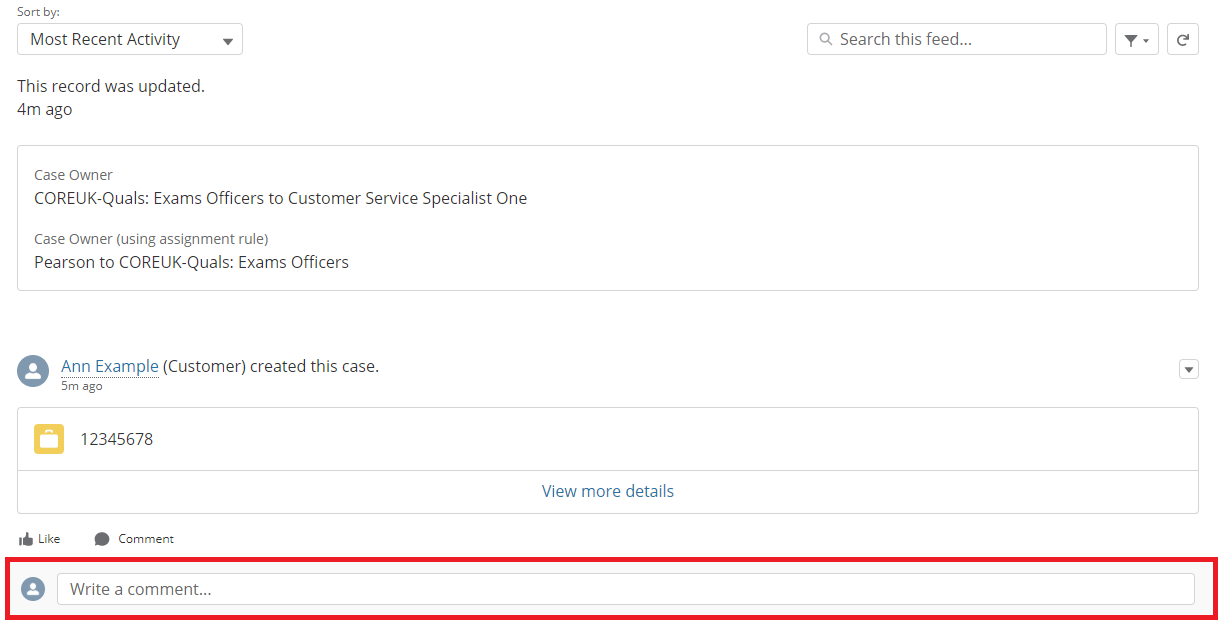Click the 5m ago timestamp

82,386
